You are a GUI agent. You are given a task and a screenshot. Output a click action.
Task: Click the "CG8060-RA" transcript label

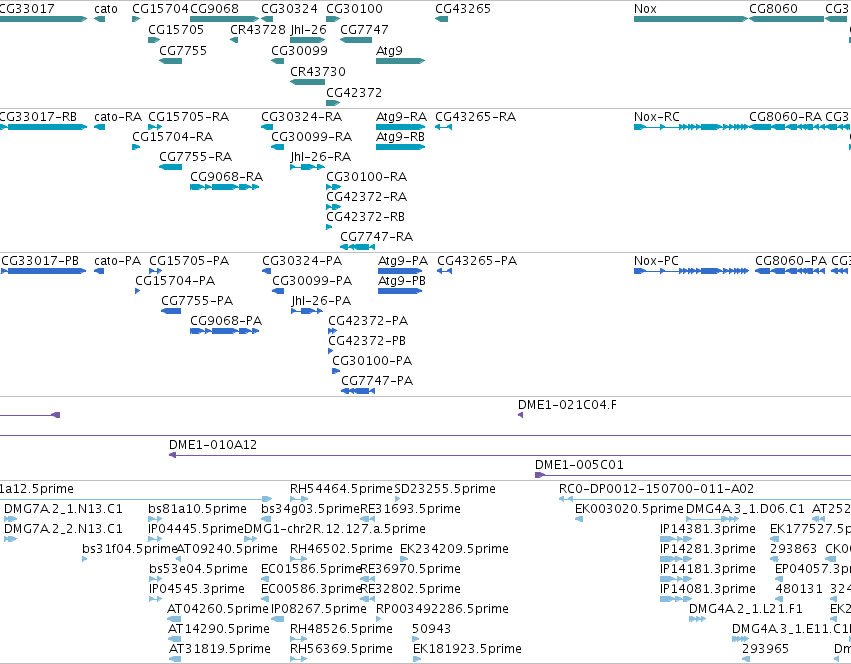point(785,117)
